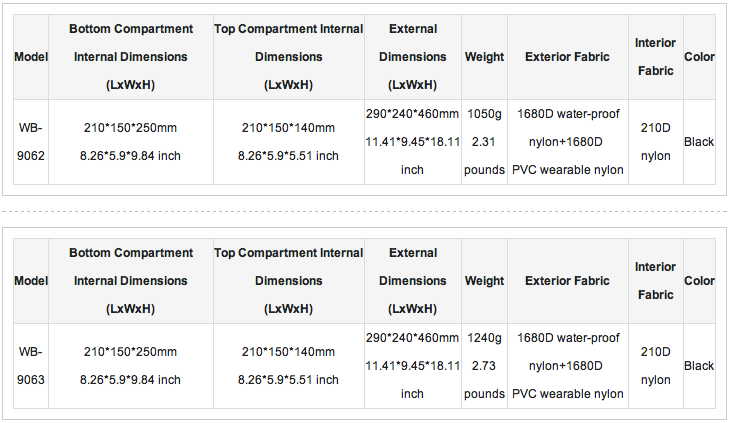Click the Black color cell for WB-9062
The height and width of the screenshot is (423, 730).
(699, 141)
